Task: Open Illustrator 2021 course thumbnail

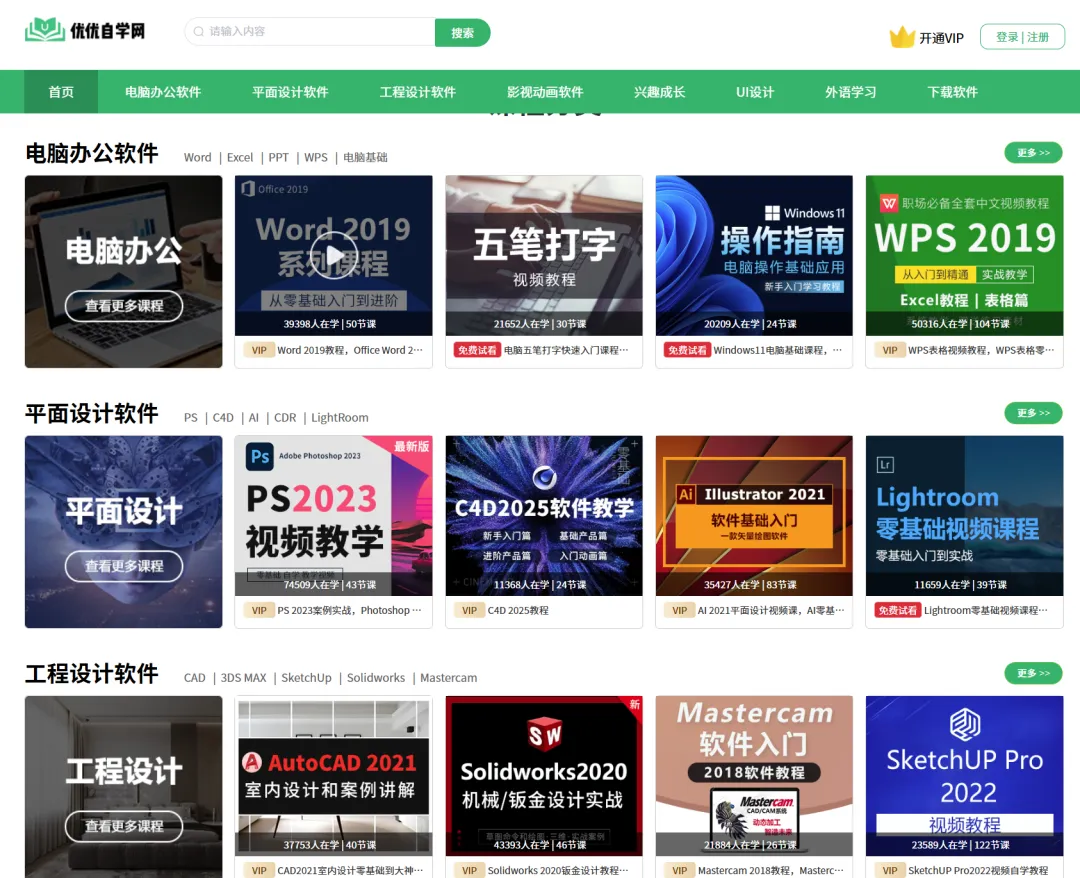Action: pyautogui.click(x=754, y=516)
